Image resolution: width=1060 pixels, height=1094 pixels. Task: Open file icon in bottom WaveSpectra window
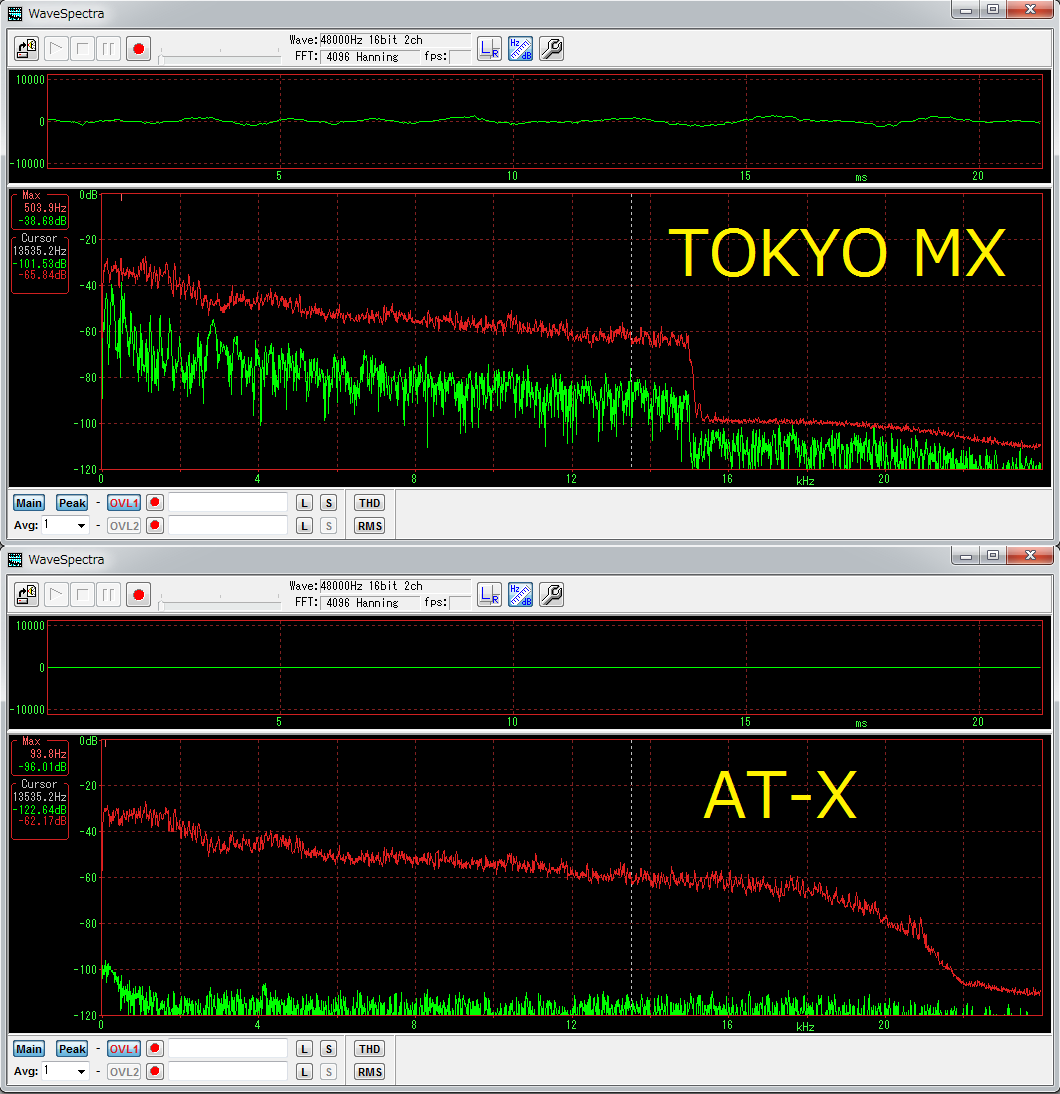click(27, 594)
